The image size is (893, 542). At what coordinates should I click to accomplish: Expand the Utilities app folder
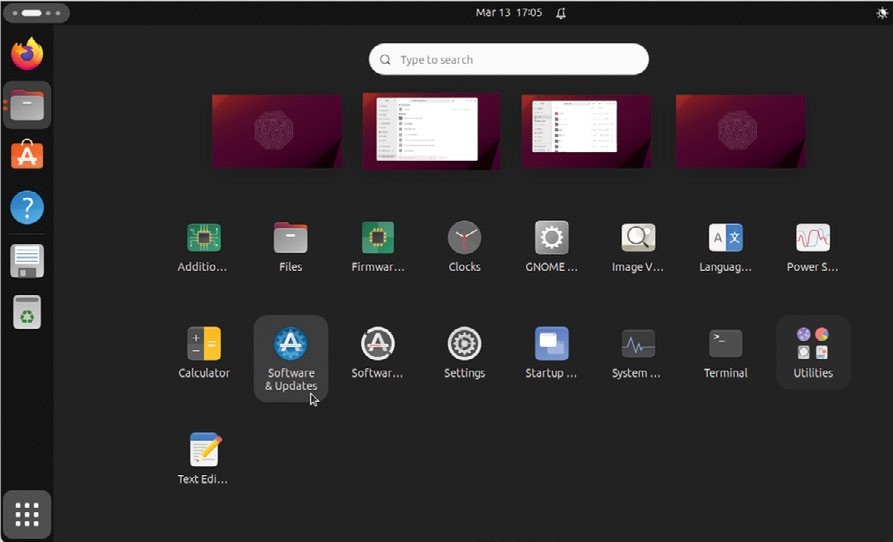coord(812,352)
